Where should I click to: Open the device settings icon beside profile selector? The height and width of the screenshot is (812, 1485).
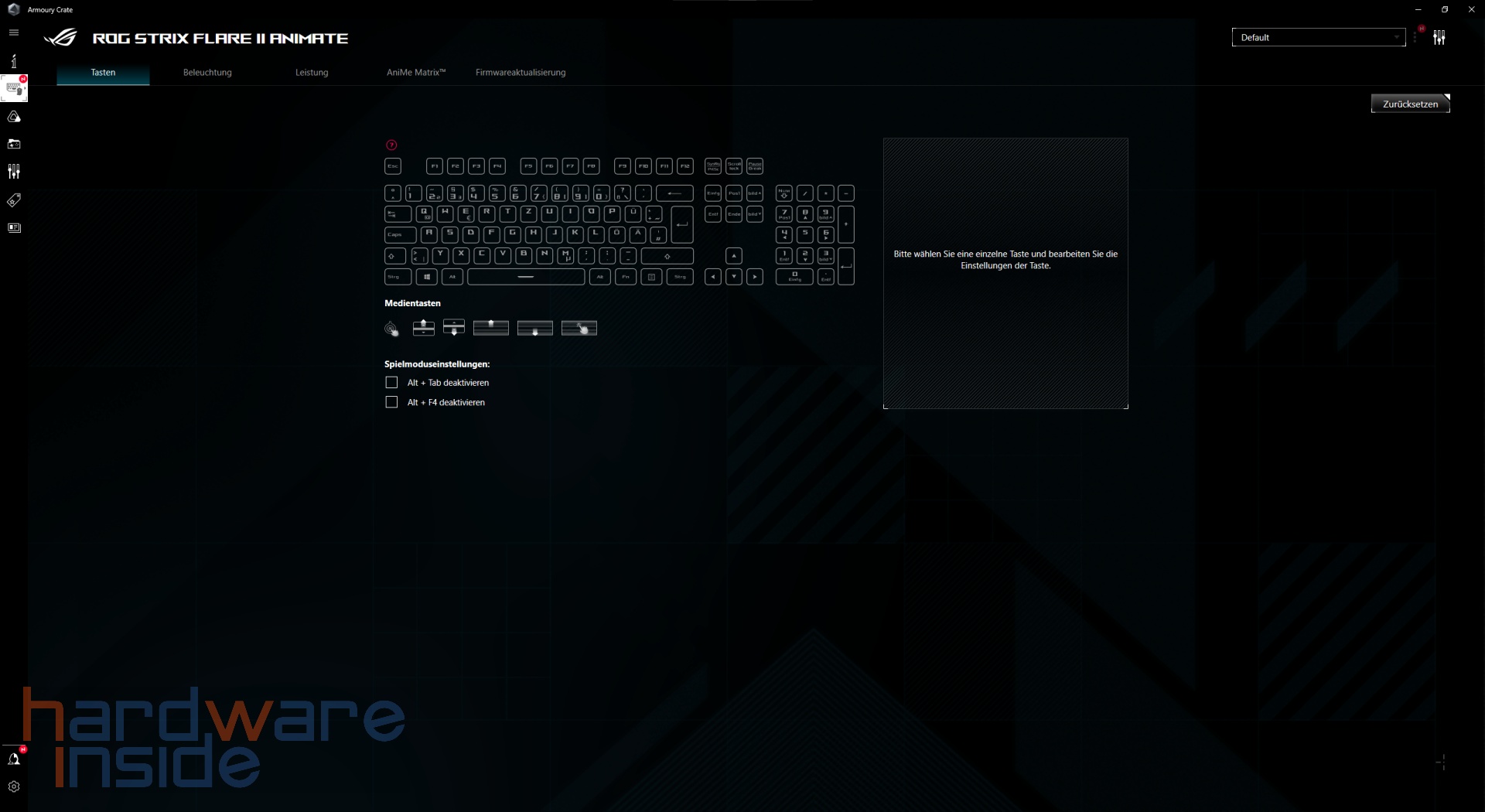click(x=1440, y=36)
